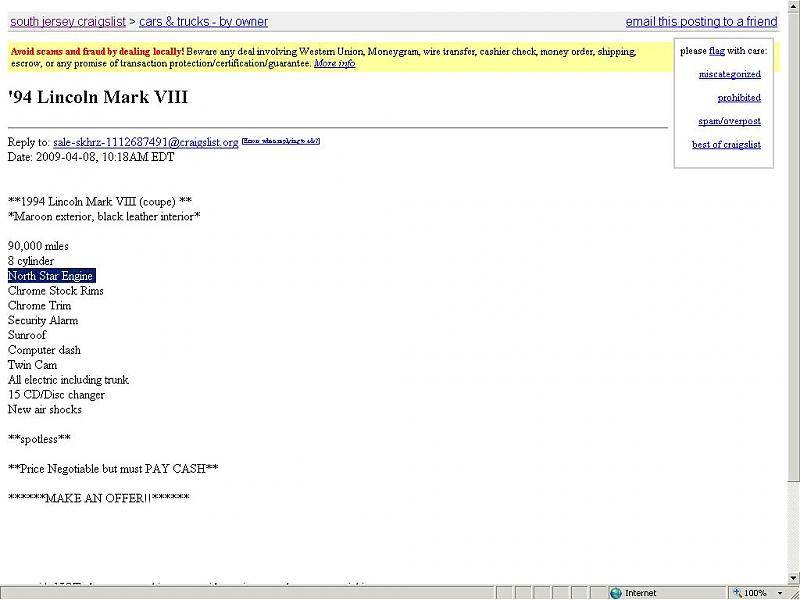Click the 15 CD/Disc changer line
800x600 pixels.
(56, 395)
